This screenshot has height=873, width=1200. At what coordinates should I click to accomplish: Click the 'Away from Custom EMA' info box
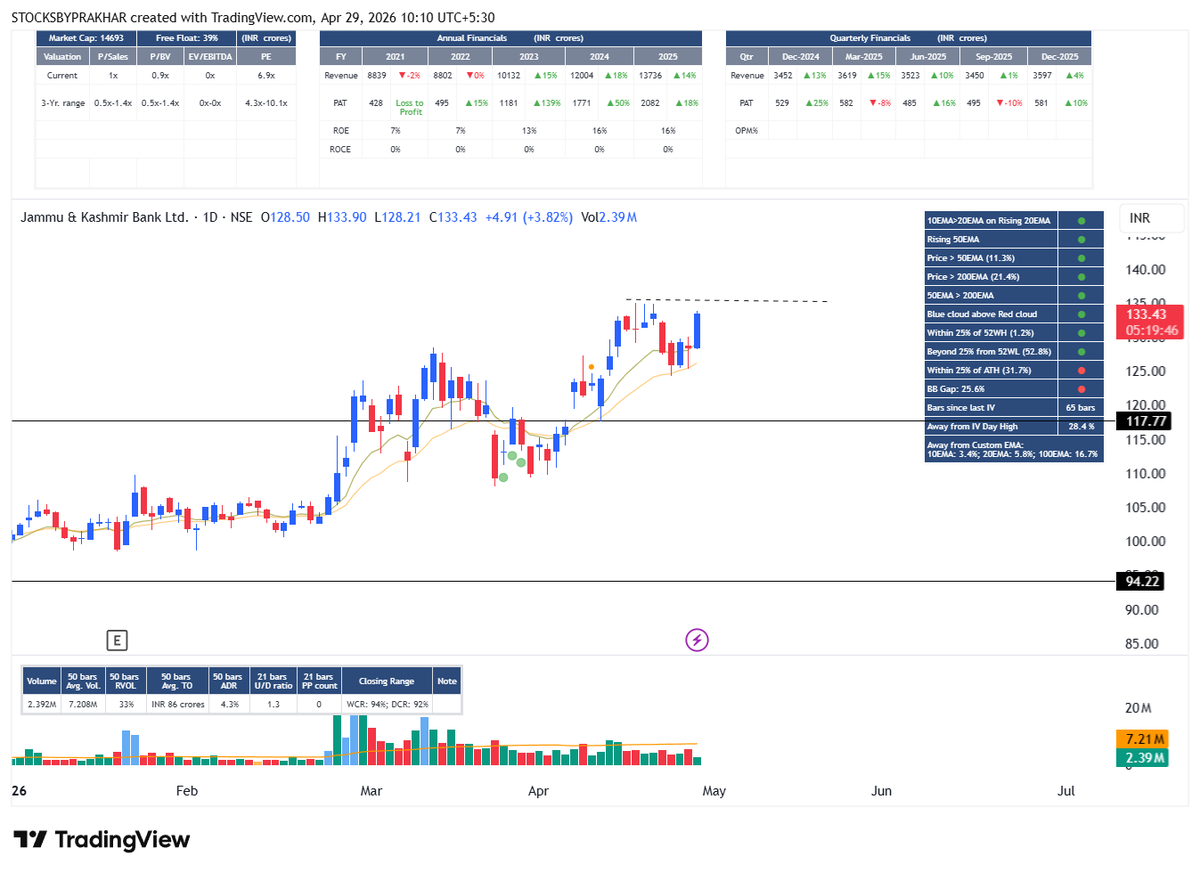1014,449
